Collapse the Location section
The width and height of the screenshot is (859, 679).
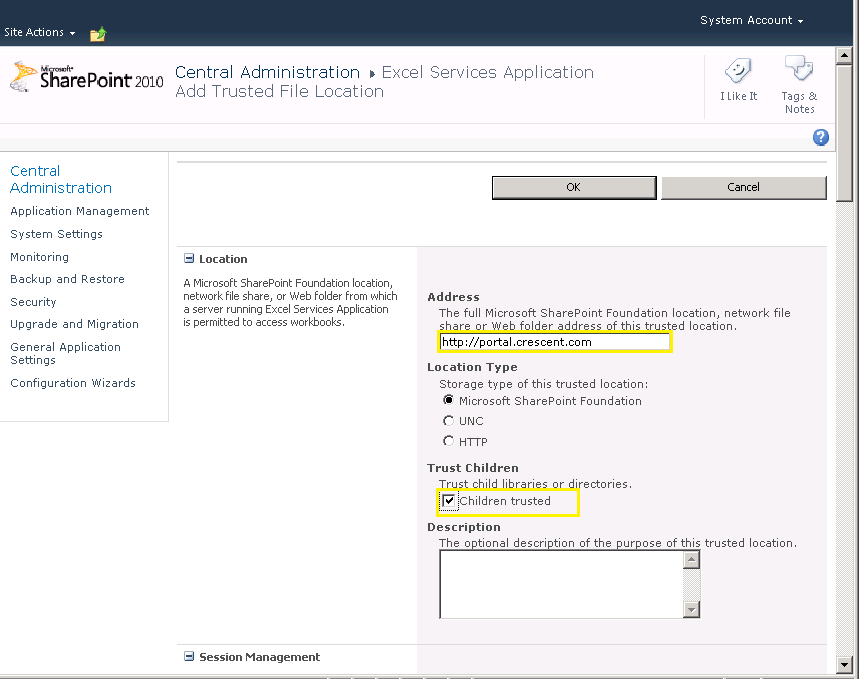pos(189,259)
